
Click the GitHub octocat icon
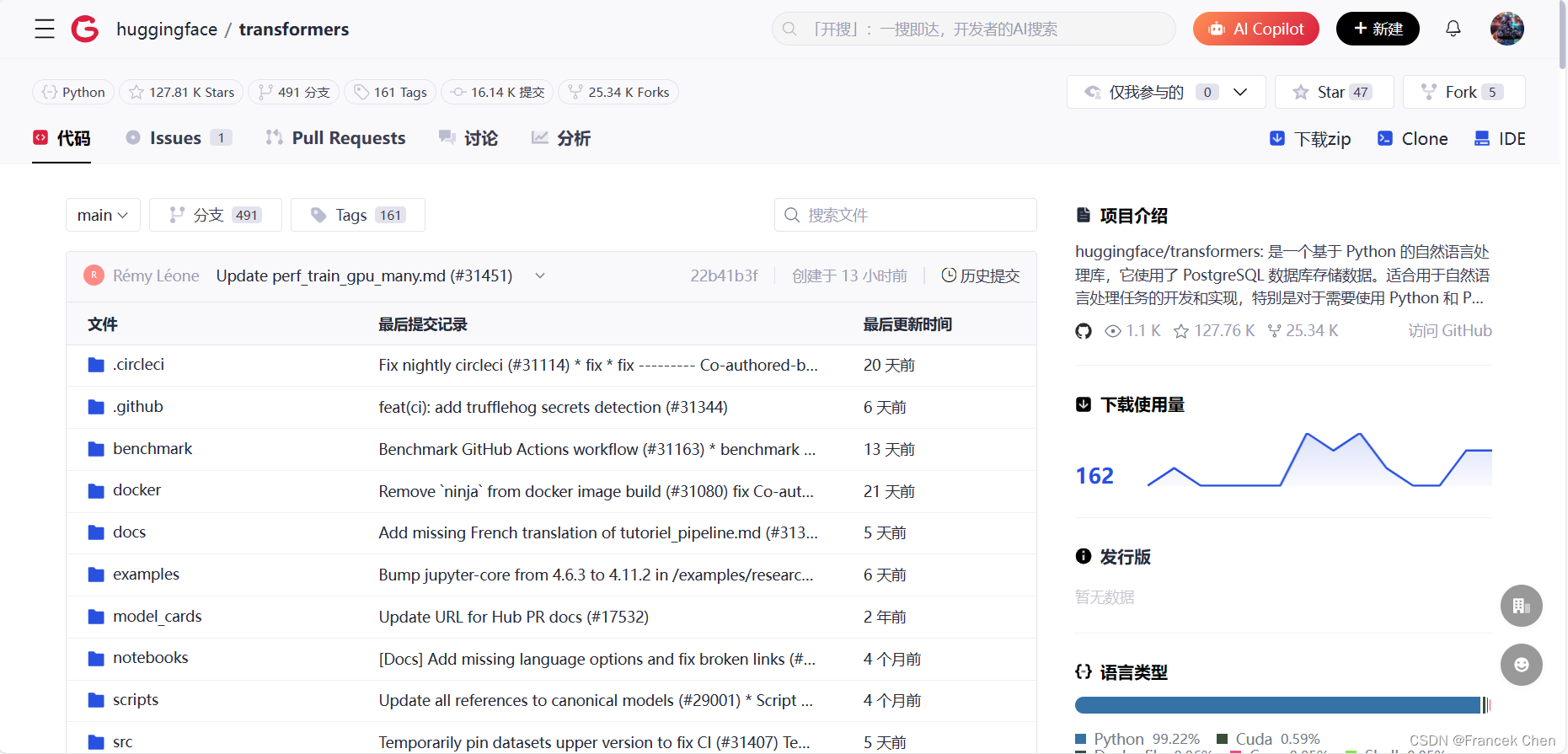click(1084, 331)
